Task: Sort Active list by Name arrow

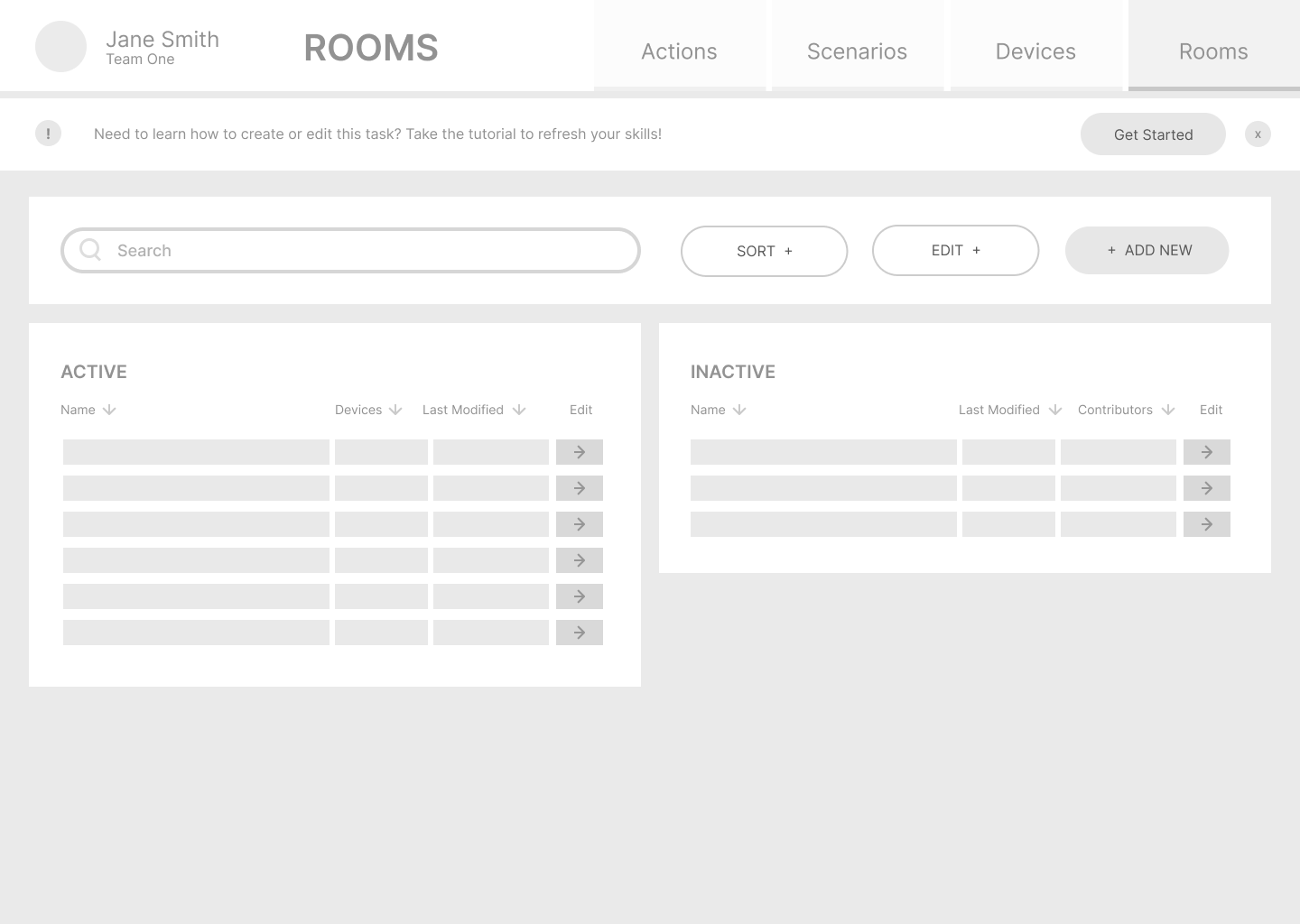Action: [x=109, y=410]
